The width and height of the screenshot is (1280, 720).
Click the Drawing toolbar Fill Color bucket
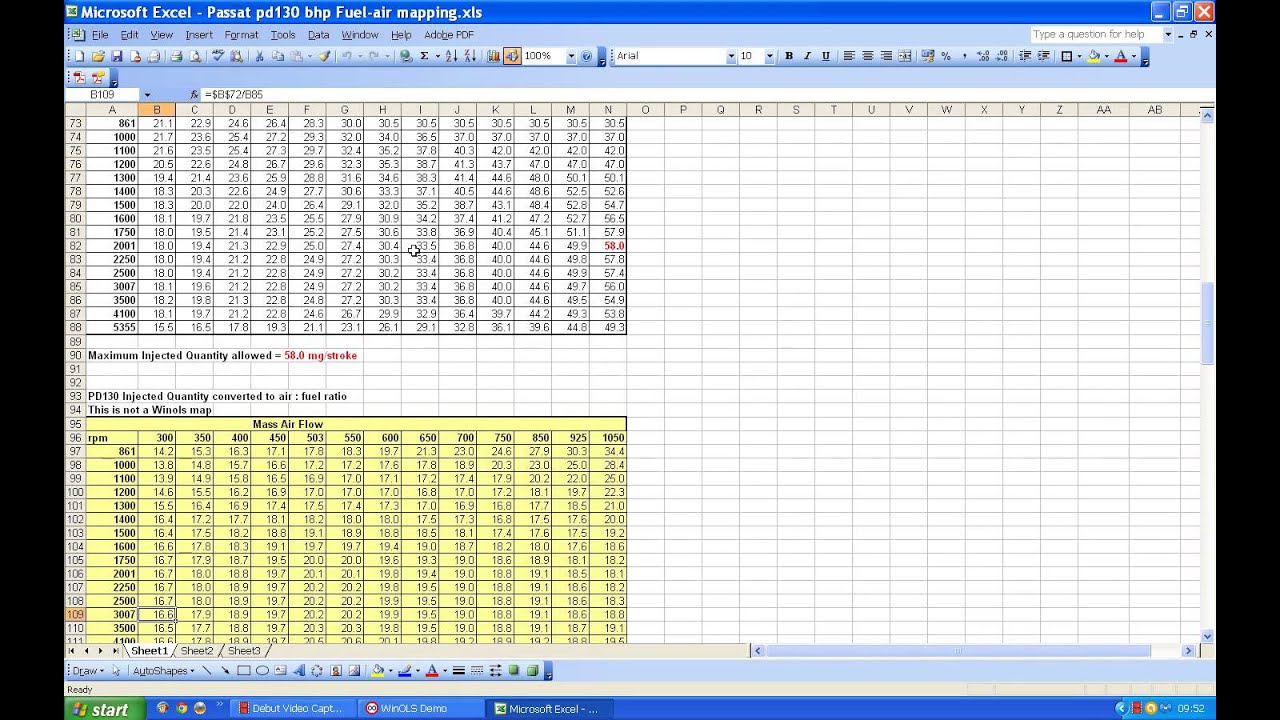click(x=378, y=671)
